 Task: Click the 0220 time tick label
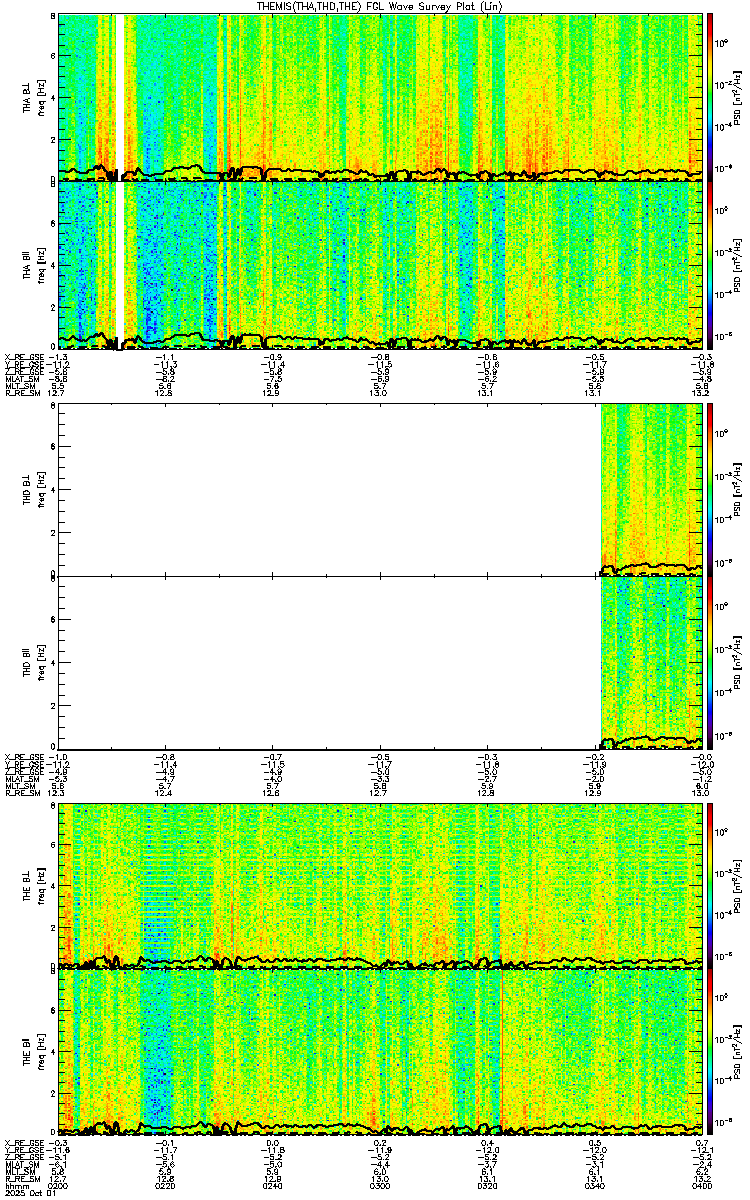click(x=166, y=1186)
